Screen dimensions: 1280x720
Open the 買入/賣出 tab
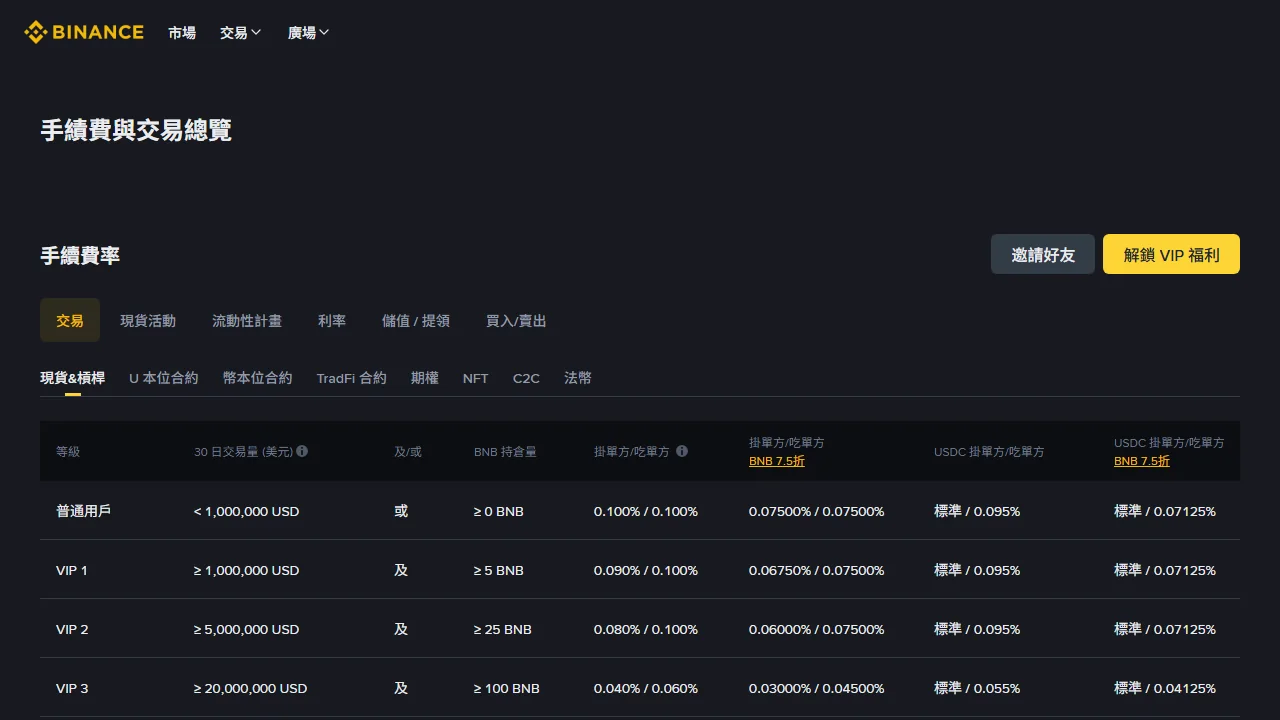(516, 320)
